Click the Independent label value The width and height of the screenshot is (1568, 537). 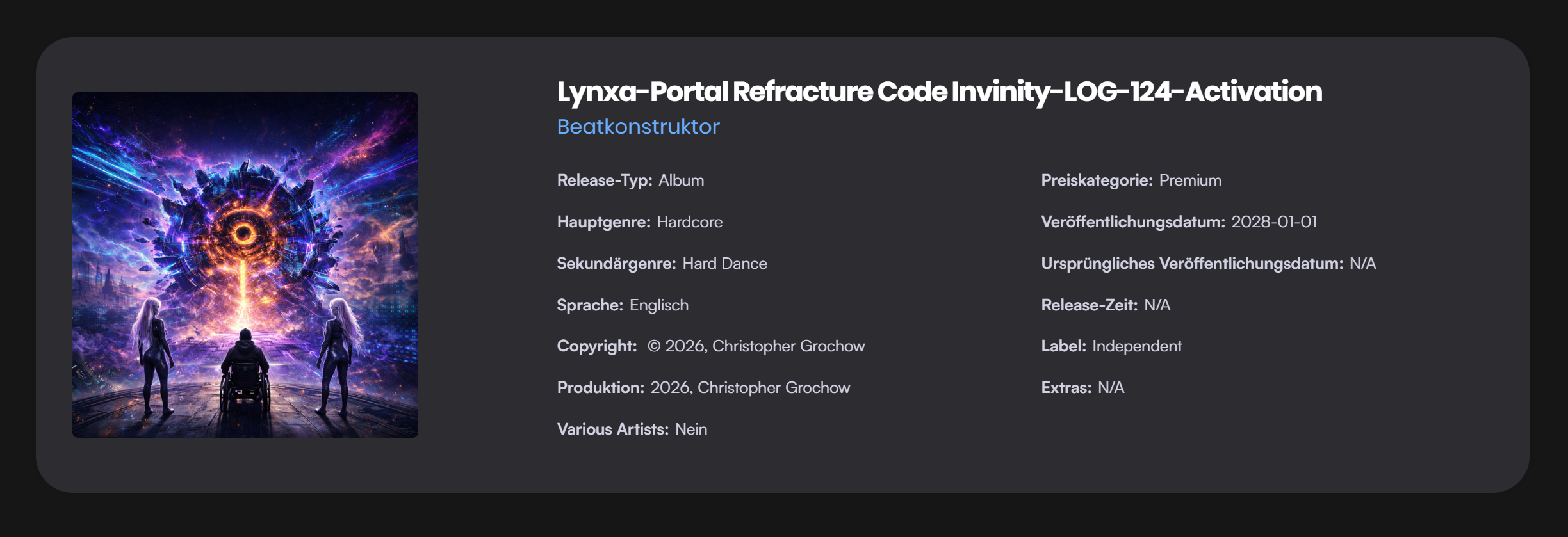tap(1137, 346)
